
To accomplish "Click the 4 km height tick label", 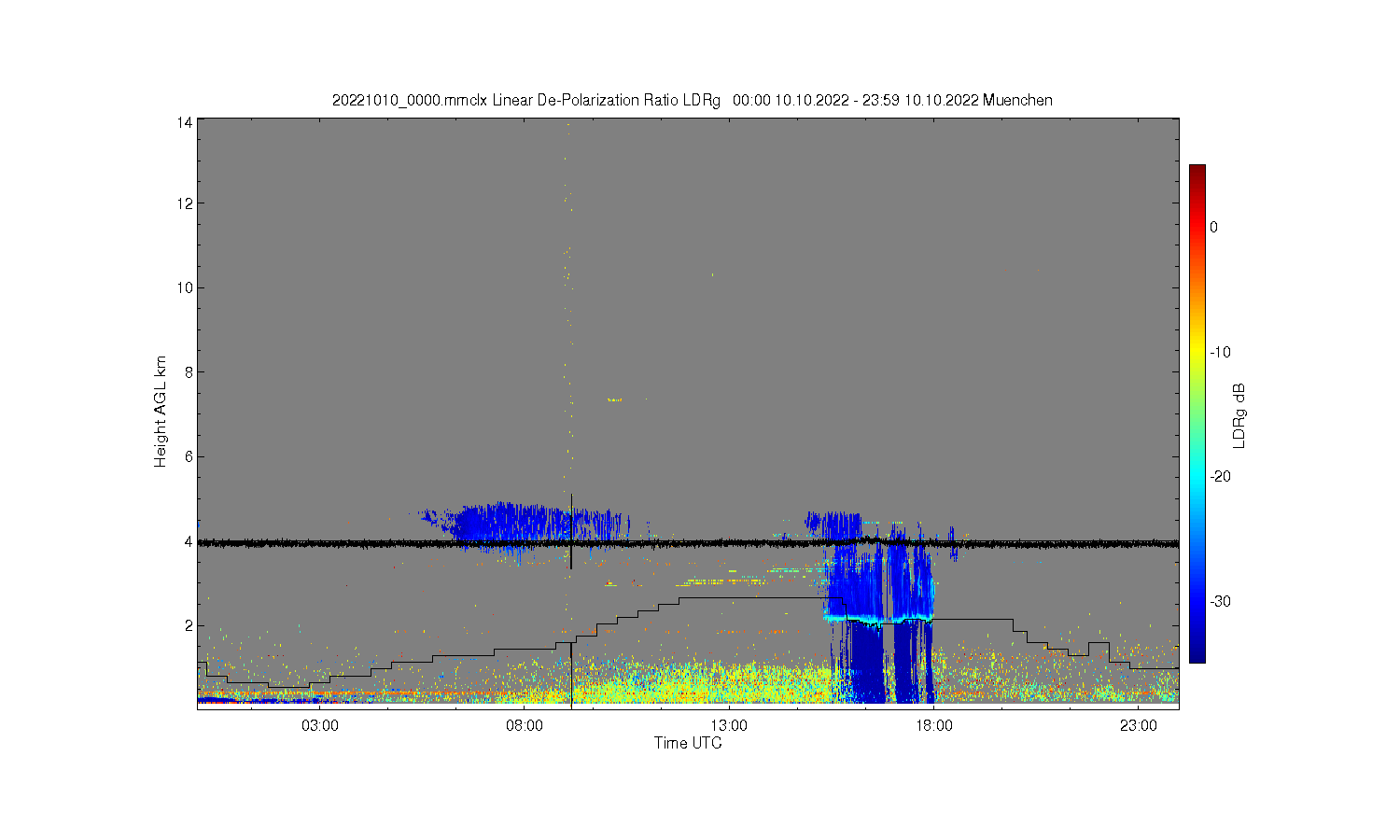I will tap(189, 540).
